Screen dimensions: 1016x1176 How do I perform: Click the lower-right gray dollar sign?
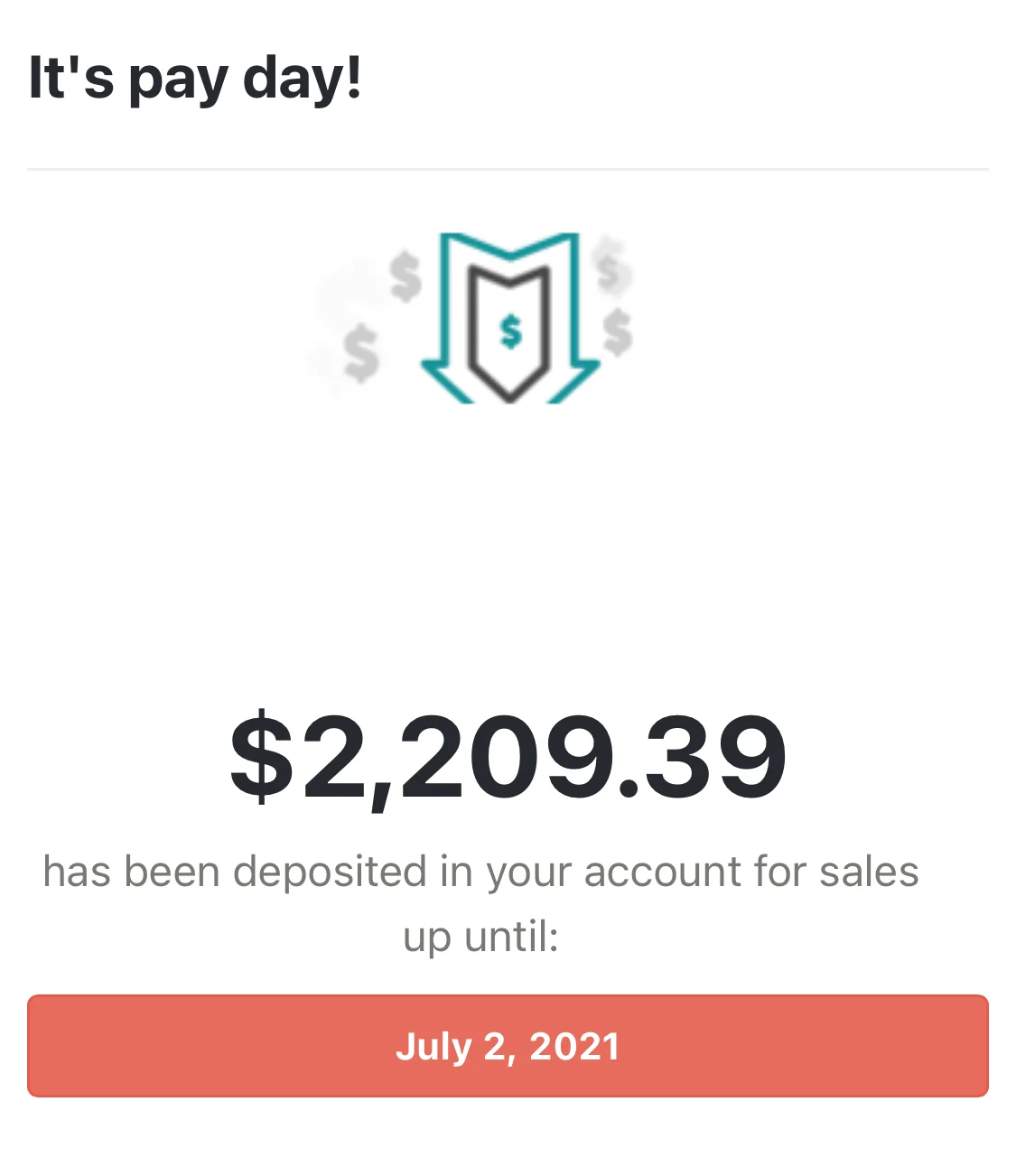click(618, 331)
